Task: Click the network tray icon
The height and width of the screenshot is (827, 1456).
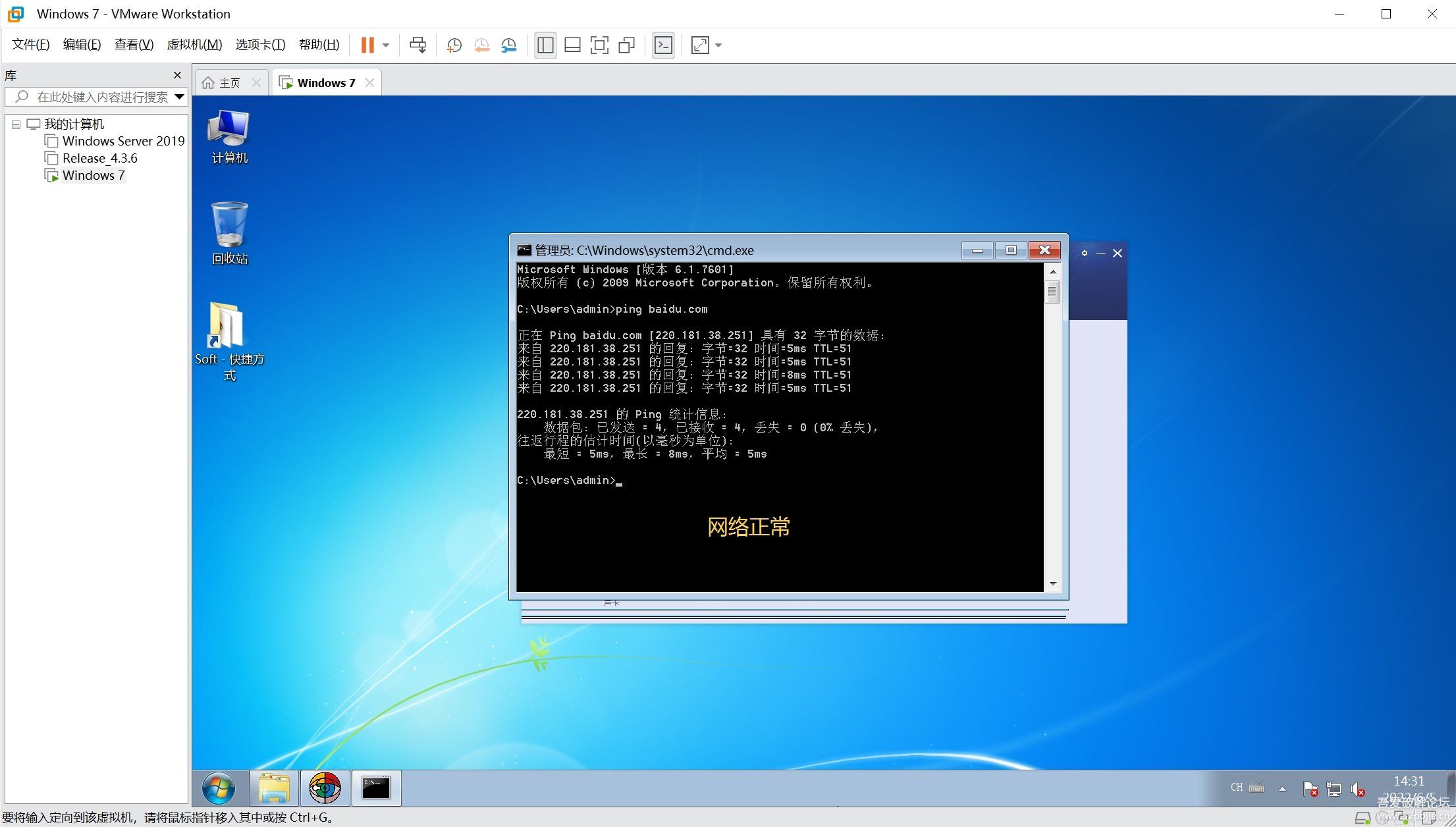Action: click(1334, 788)
